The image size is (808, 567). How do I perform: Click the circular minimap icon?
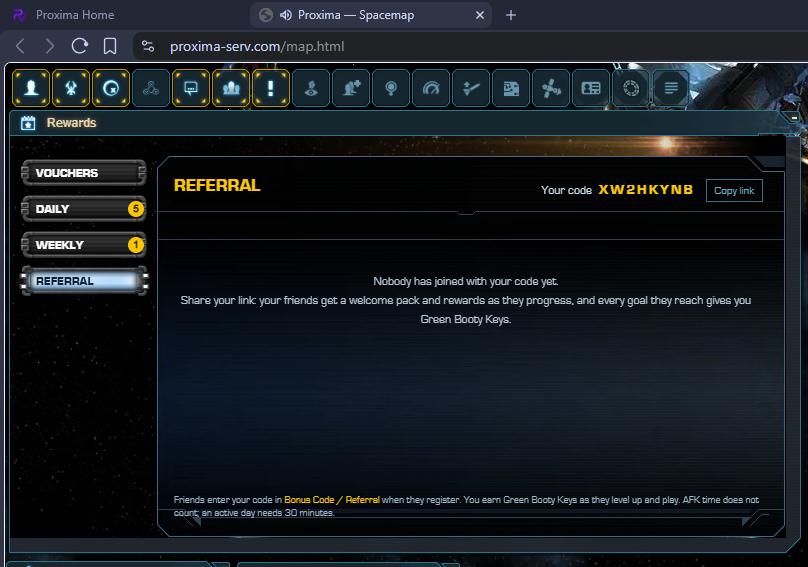(x=111, y=88)
